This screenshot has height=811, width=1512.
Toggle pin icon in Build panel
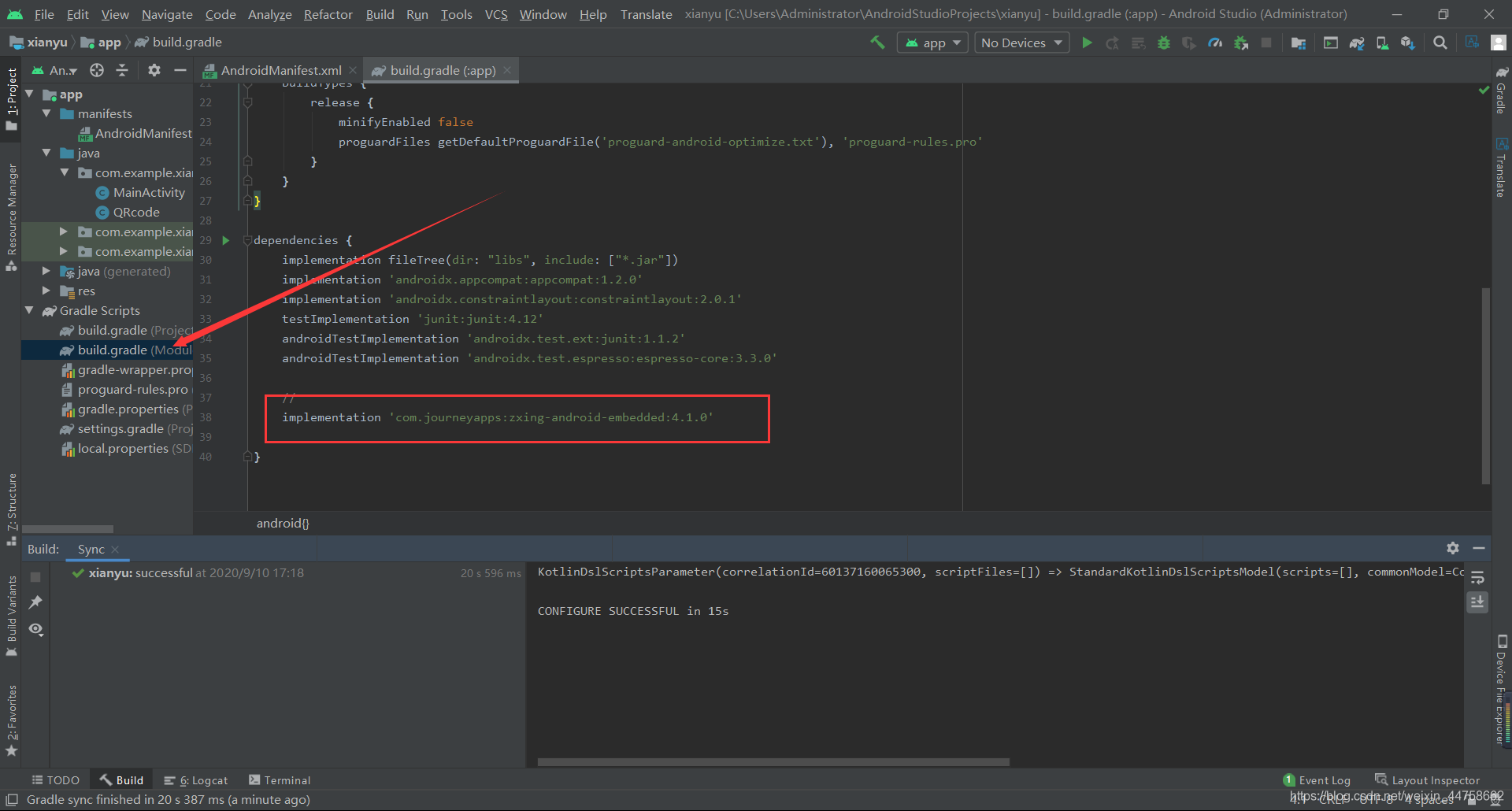point(35,602)
